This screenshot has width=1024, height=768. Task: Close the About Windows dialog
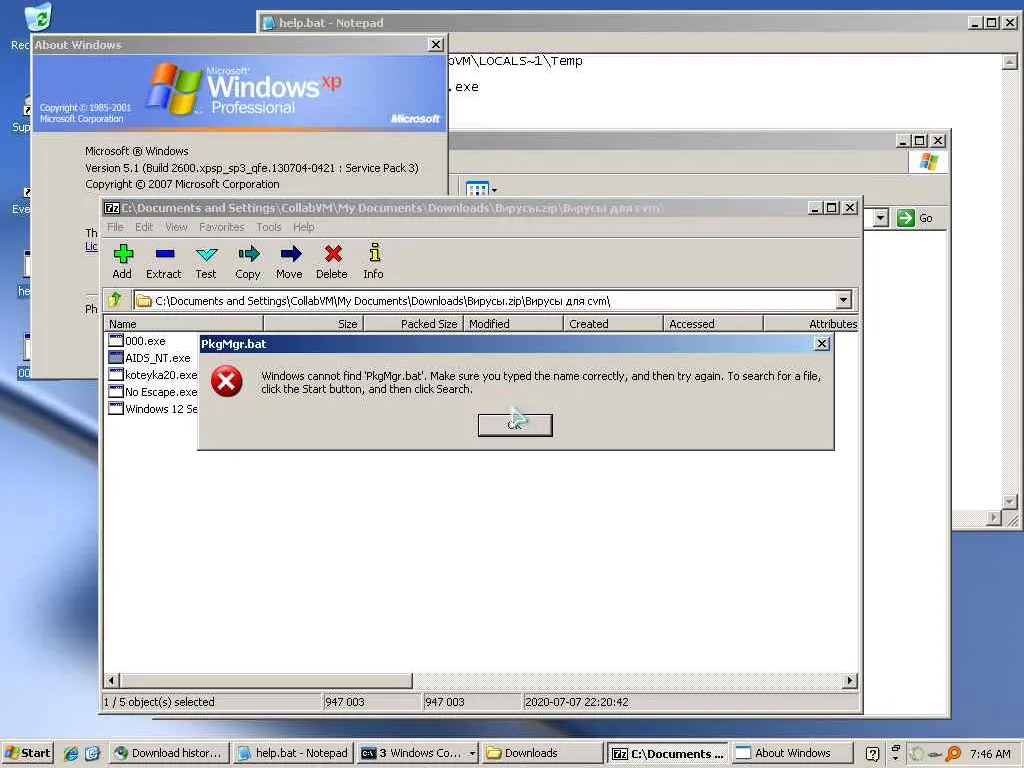pos(436,44)
